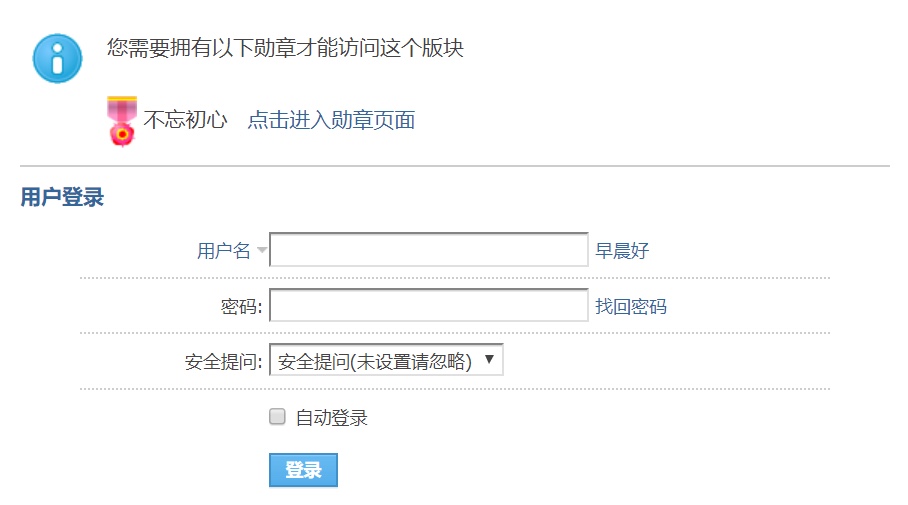
Task: Open the 找回密码 link
Action: point(631,306)
